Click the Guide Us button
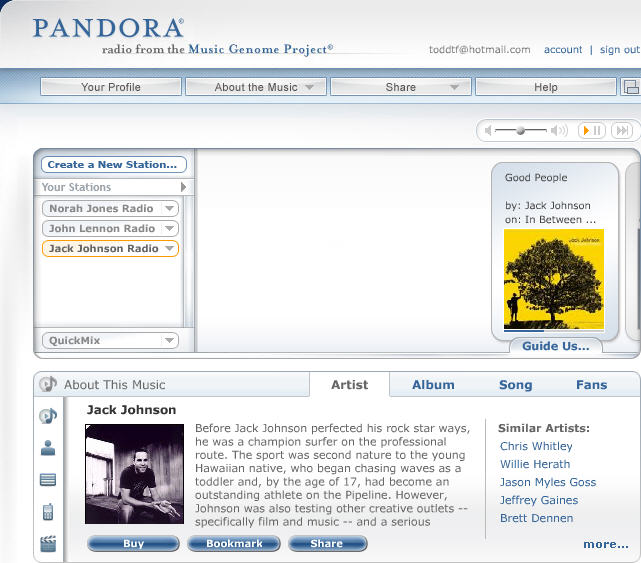Image resolution: width=641 pixels, height=563 pixels. (x=556, y=346)
